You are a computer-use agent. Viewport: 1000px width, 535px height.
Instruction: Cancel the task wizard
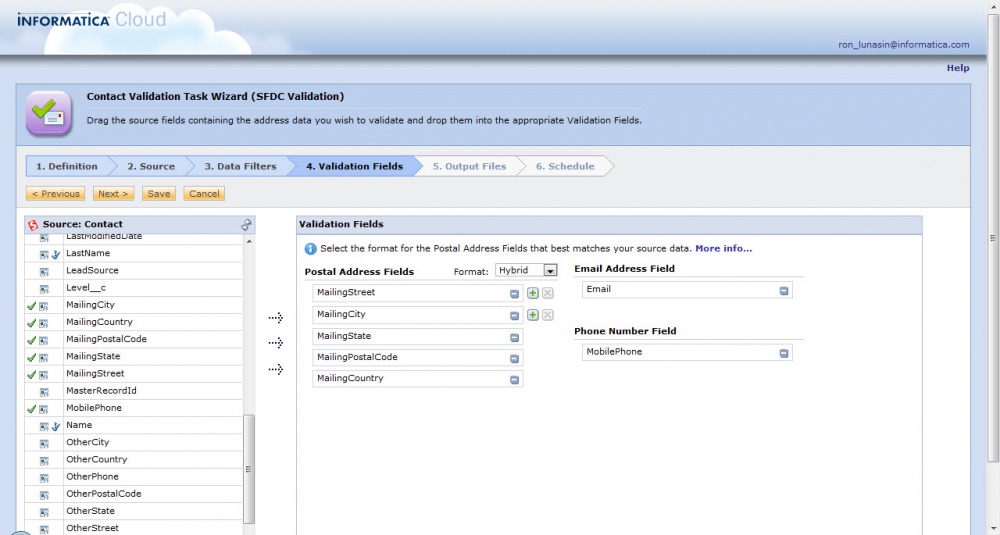pyautogui.click(x=204, y=194)
